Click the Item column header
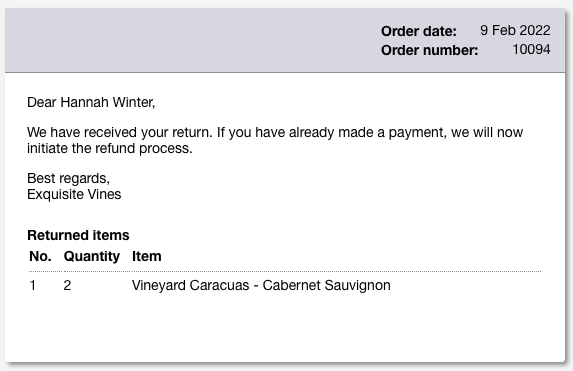This screenshot has width=573, height=371. coord(147,256)
